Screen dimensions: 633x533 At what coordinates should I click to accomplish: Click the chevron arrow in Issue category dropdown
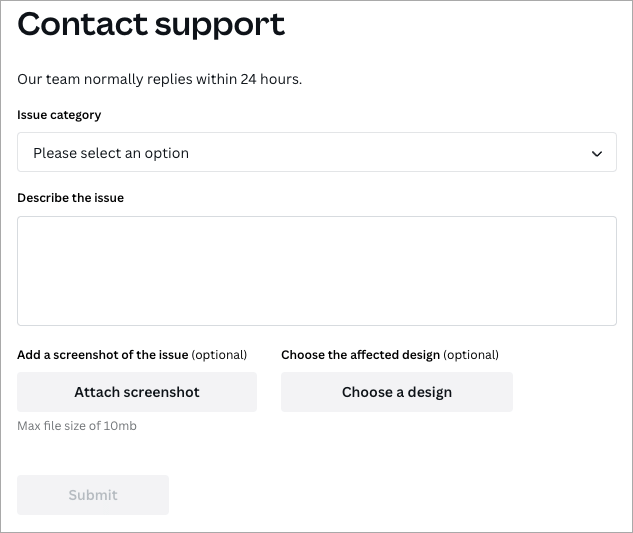click(x=597, y=154)
